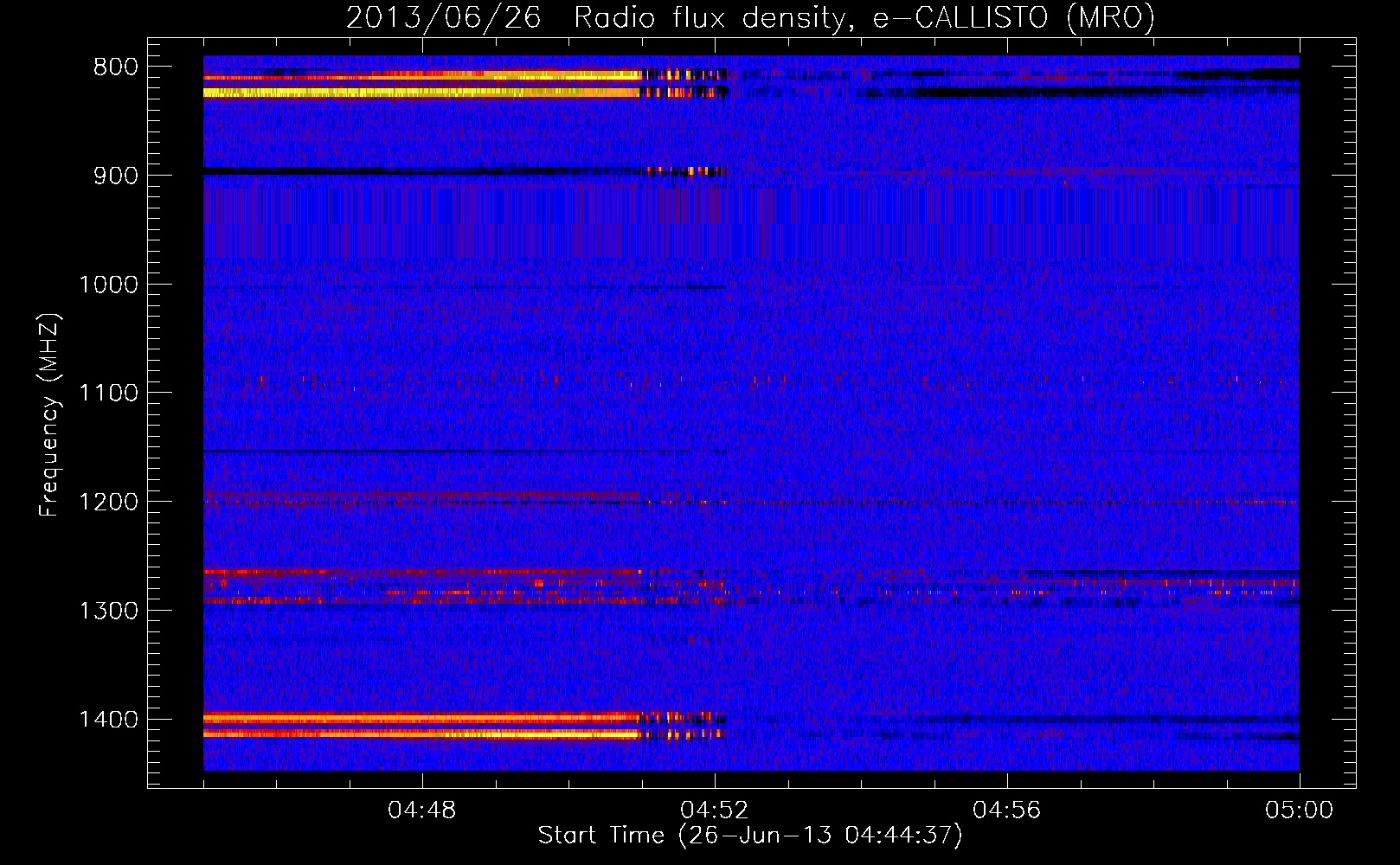Select the 1000 frequency axis label
Image resolution: width=1400 pixels, height=865 pixels.
tap(109, 285)
